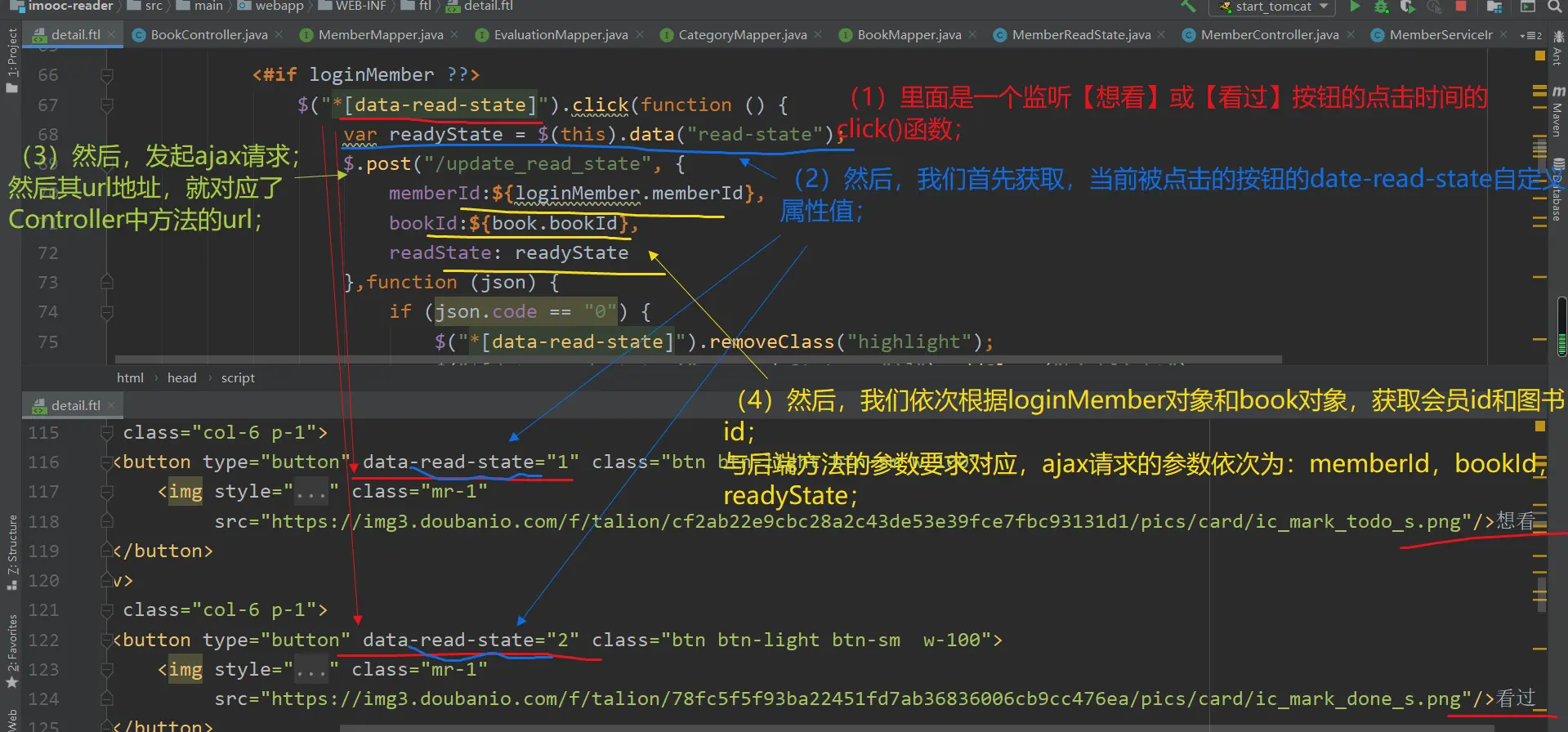Switch to the MemberController.java tab
The image size is (1568, 732).
pos(1270,34)
